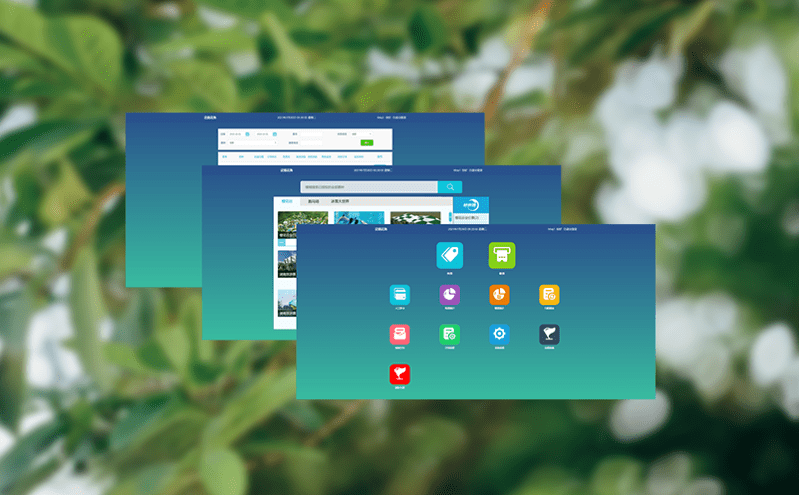Click the green document settings icon
Screen dimensions: 799x495
point(449,335)
